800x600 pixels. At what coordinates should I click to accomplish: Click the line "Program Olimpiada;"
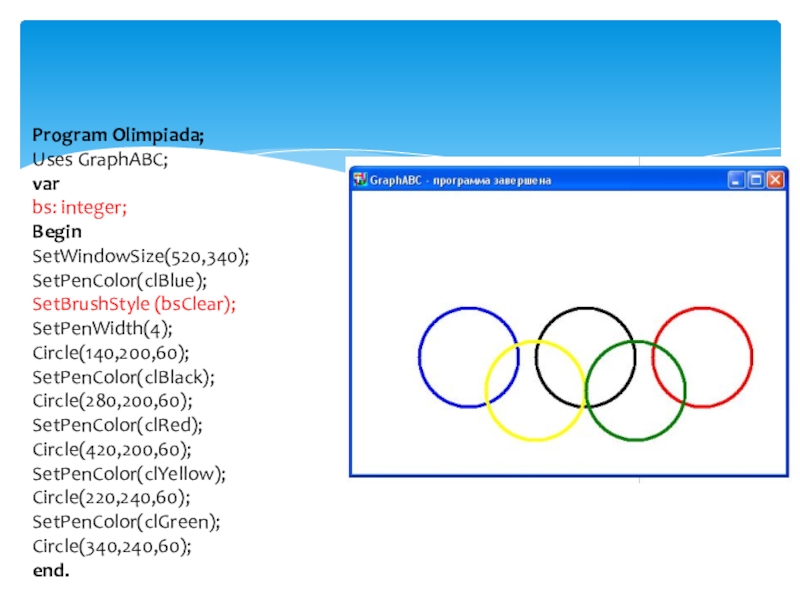118,135
